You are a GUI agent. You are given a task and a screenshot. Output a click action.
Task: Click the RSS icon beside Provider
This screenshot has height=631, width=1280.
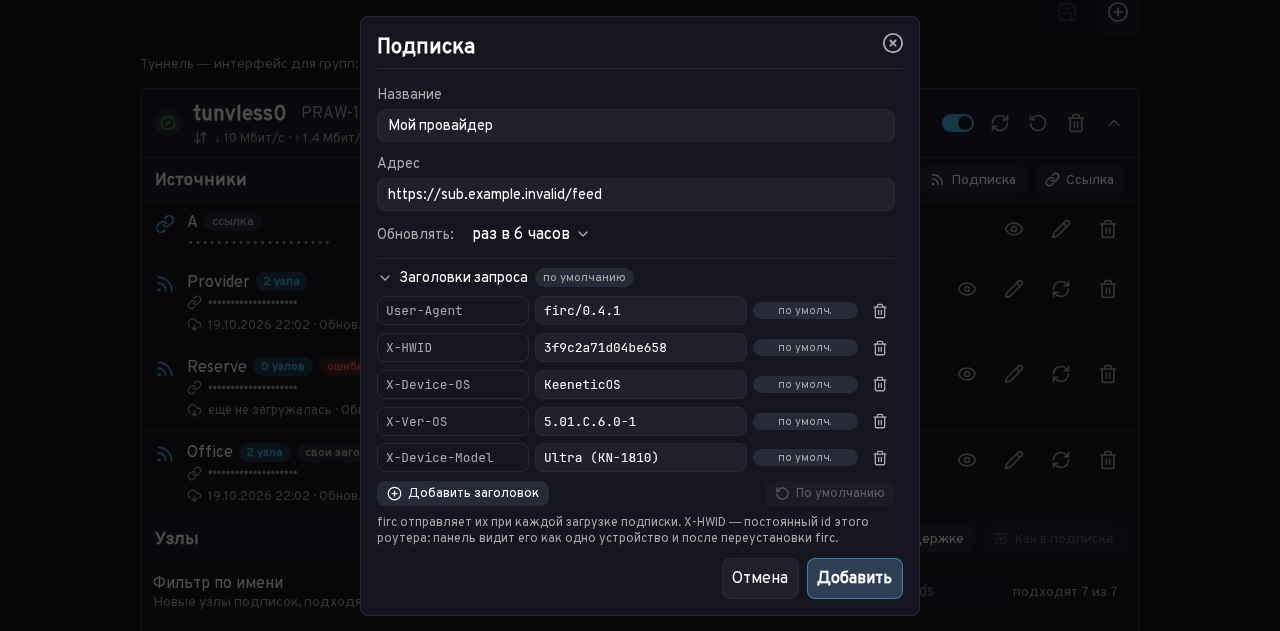(x=165, y=282)
